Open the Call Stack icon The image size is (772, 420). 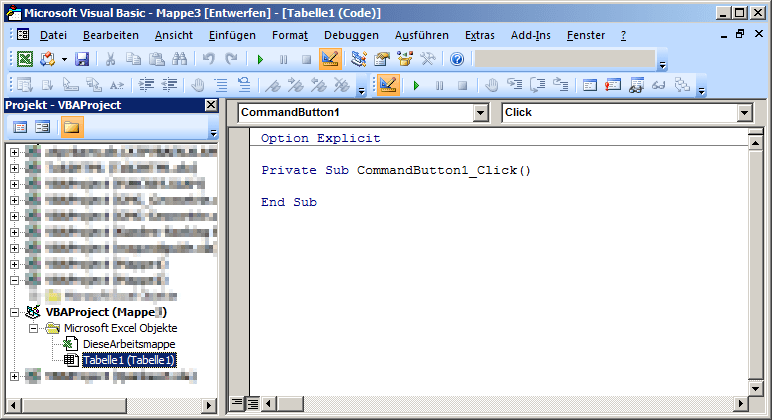(682, 86)
